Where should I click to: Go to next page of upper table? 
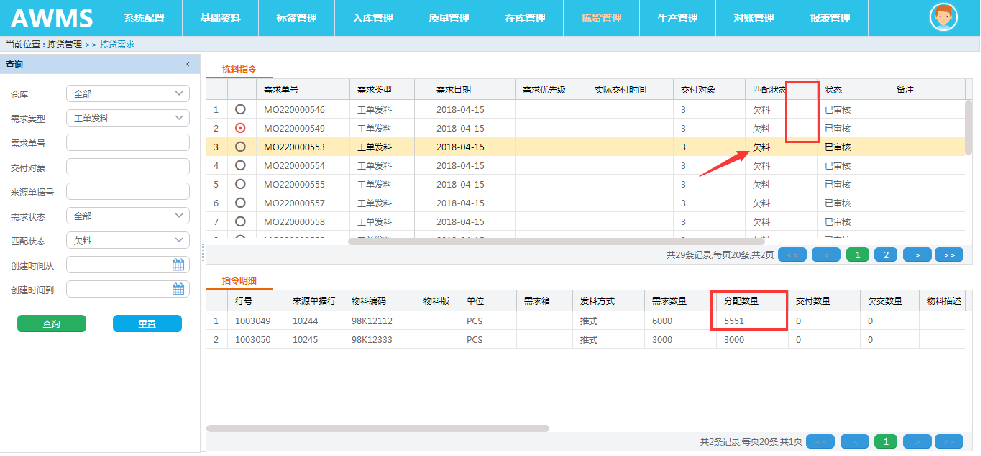tap(917, 255)
